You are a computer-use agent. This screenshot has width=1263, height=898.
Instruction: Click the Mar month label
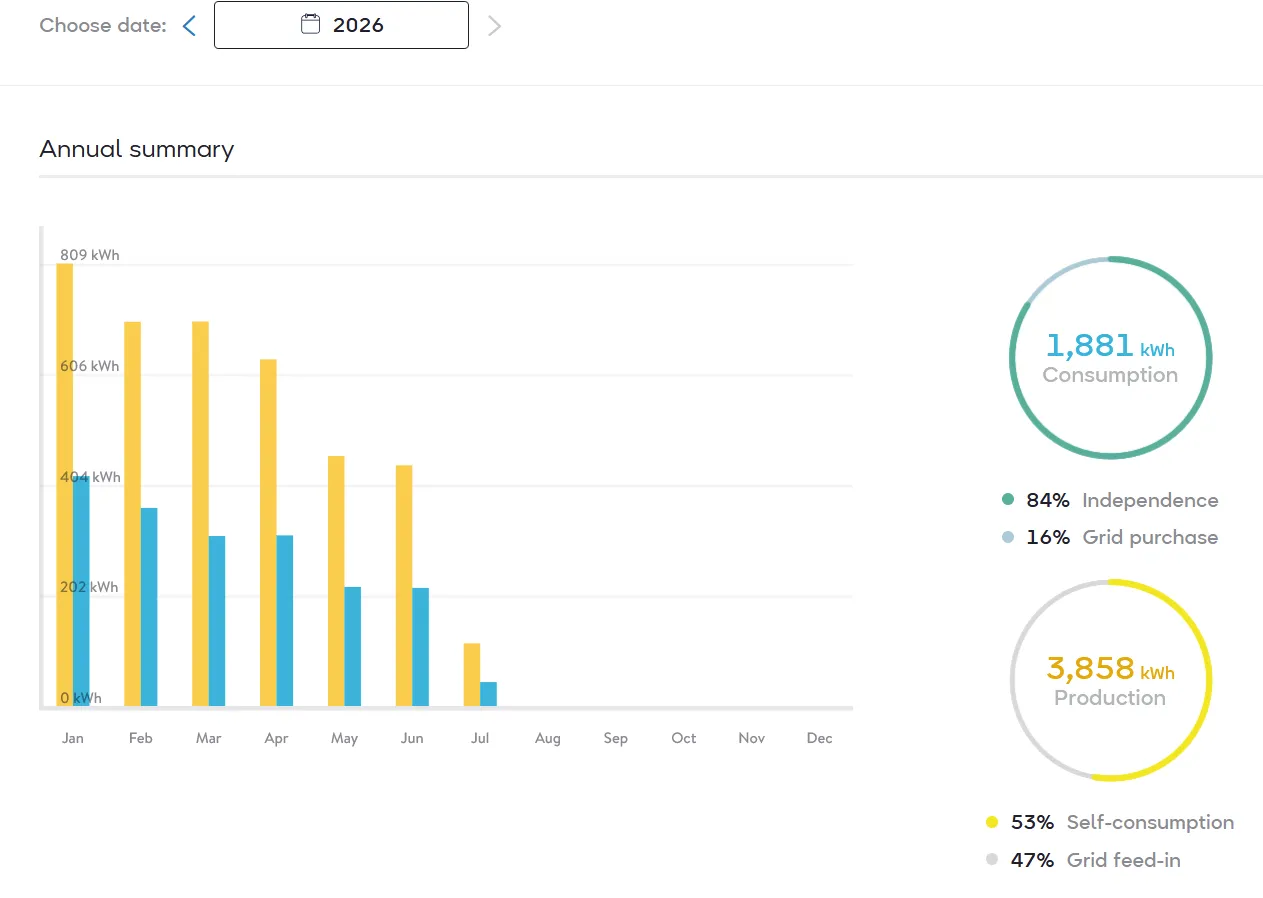pyautogui.click(x=209, y=738)
